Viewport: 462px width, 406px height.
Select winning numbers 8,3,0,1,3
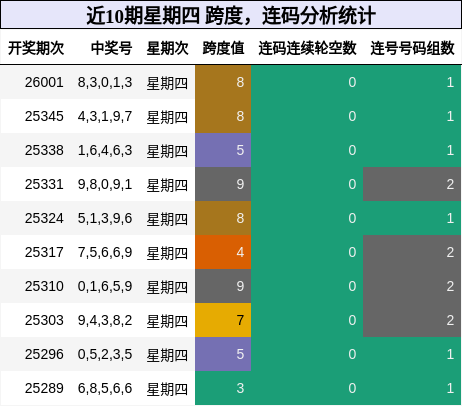(x=105, y=82)
